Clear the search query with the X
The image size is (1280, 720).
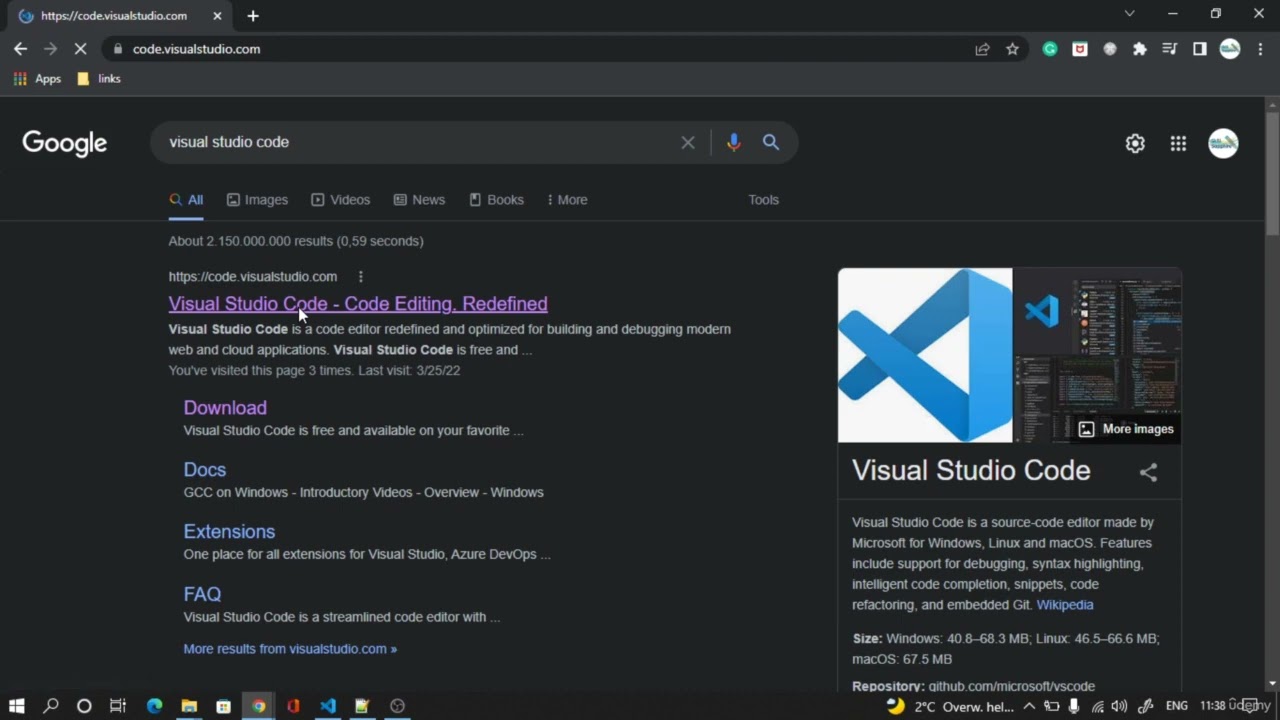[x=688, y=143]
